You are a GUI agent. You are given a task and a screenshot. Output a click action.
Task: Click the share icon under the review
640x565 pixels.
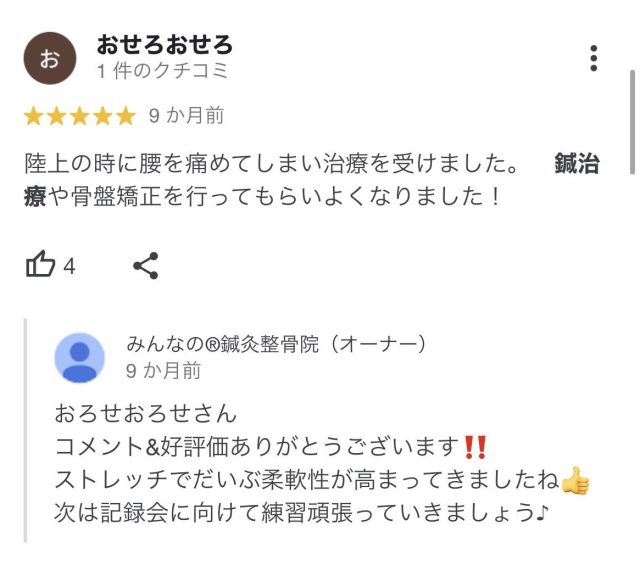click(x=146, y=266)
